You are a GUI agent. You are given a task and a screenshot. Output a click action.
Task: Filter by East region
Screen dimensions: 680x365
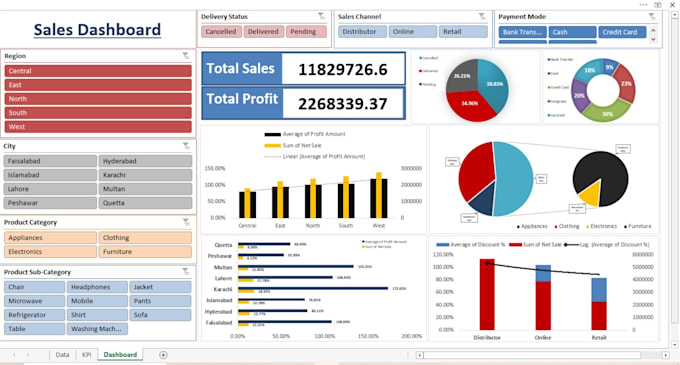tap(98, 85)
